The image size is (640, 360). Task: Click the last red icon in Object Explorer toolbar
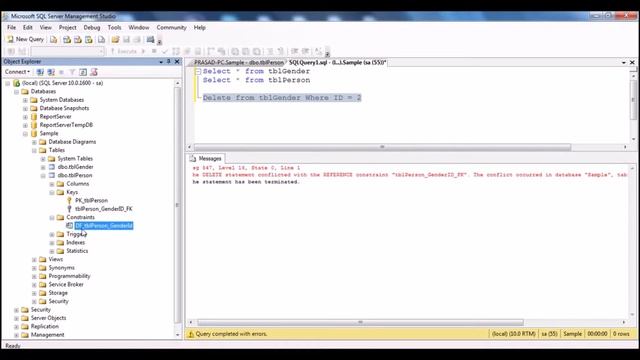click(x=93, y=72)
